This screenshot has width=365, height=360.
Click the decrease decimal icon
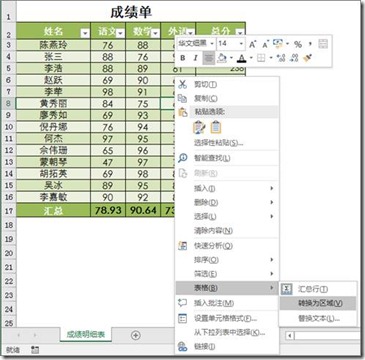[x=294, y=58]
